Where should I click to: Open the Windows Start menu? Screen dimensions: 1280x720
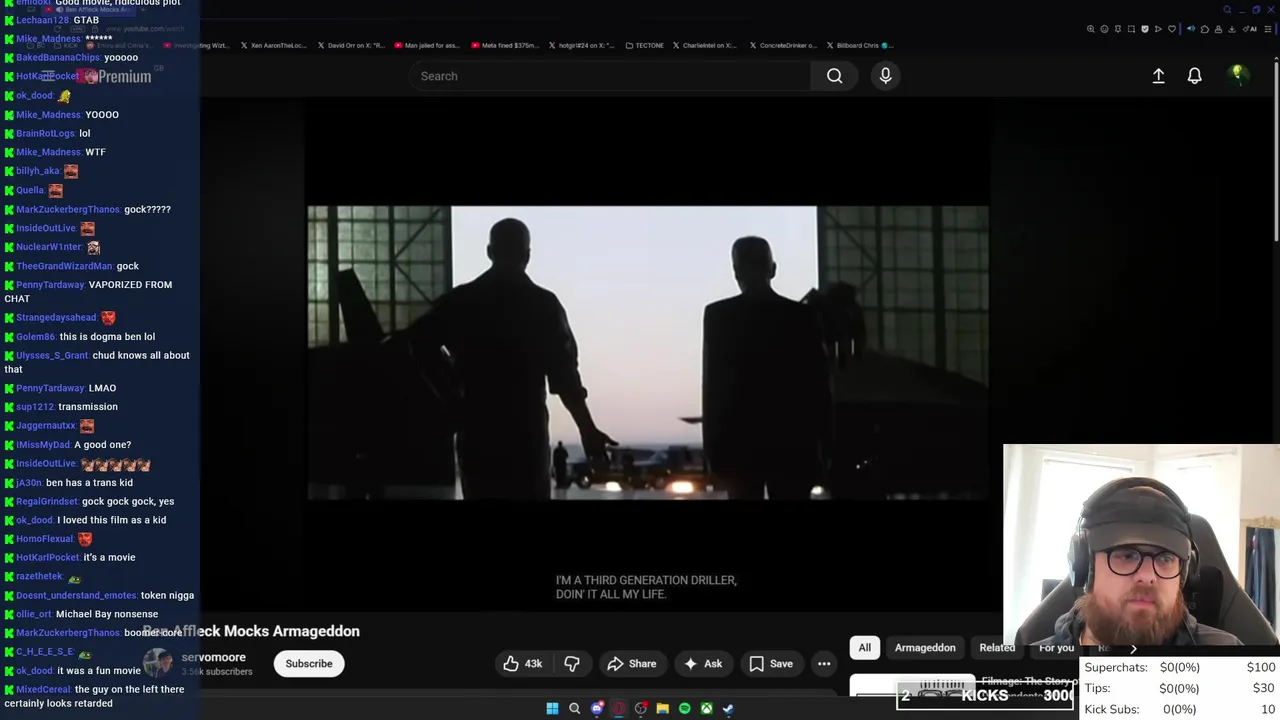552,708
